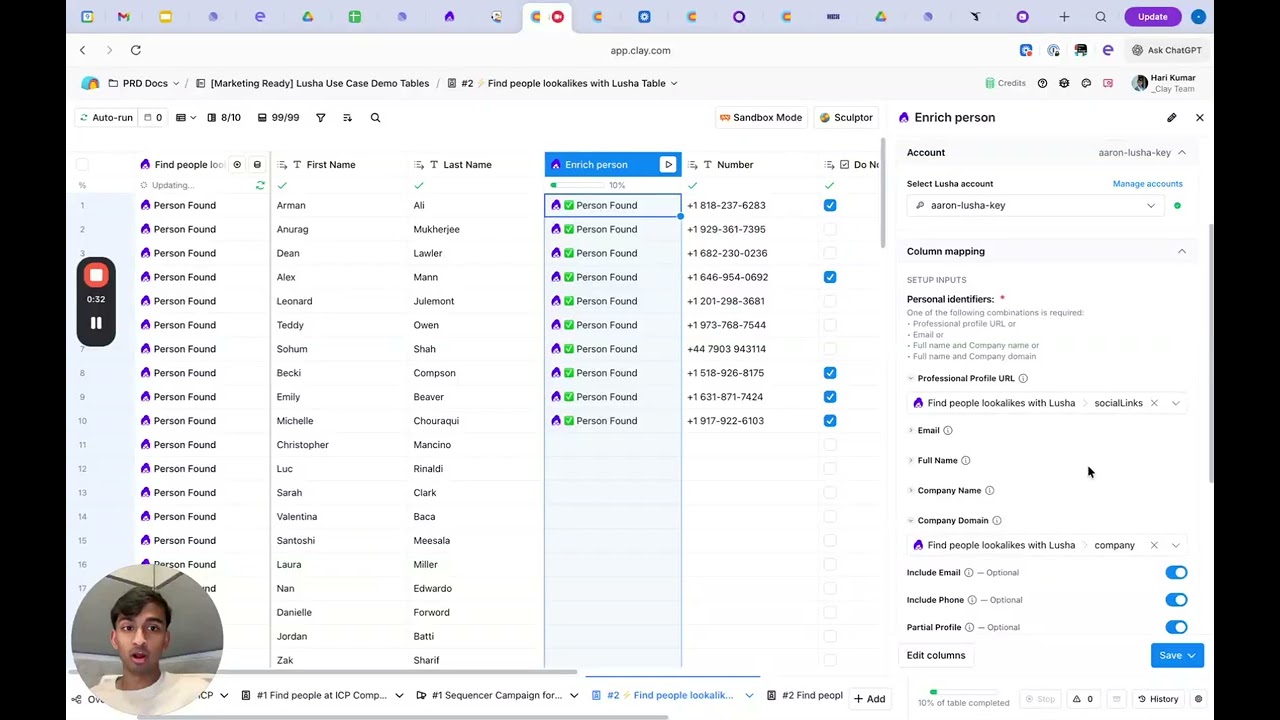1280x720 pixels.
Task: Check the Do Not Call box for Anurag Mukherjee
Action: point(830,229)
